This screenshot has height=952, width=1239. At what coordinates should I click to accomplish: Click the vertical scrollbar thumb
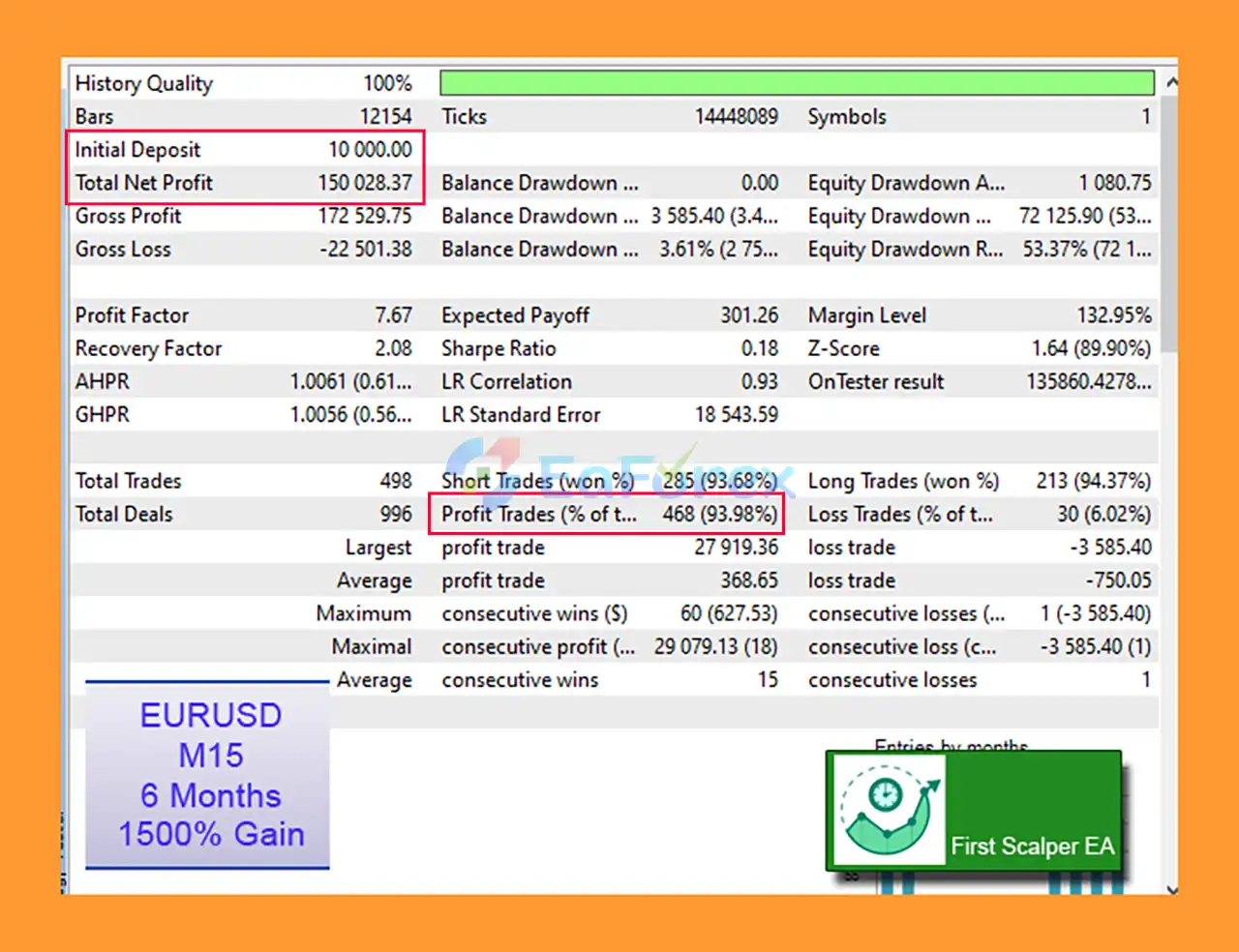tap(1171, 223)
